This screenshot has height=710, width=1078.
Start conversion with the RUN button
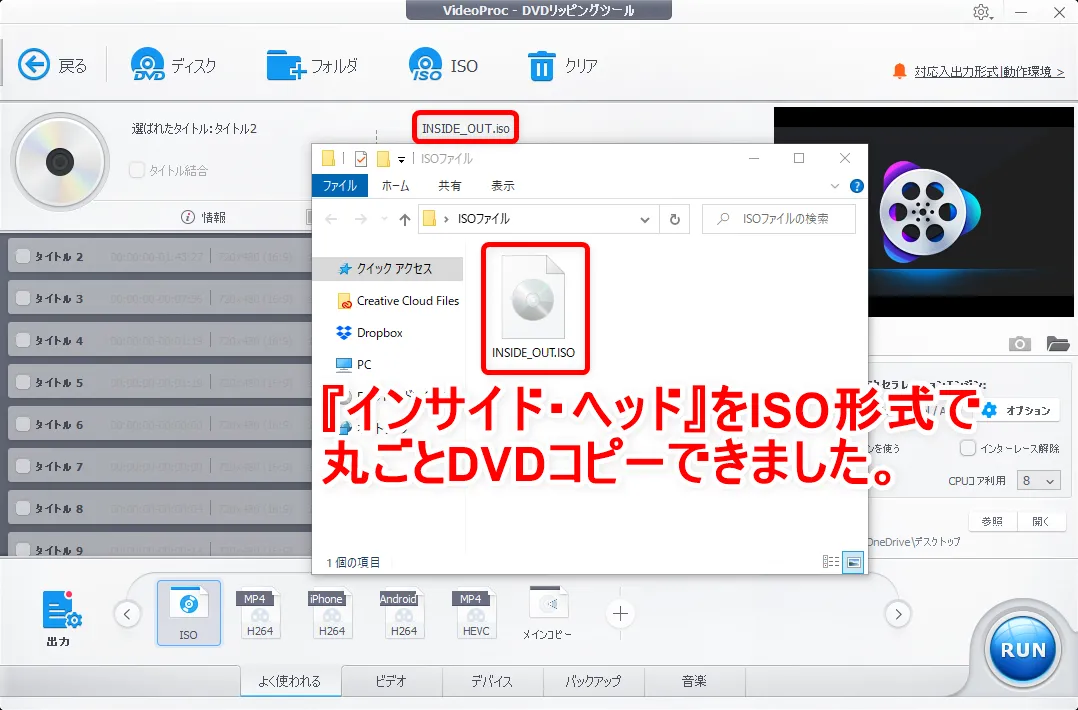[x=1022, y=650]
